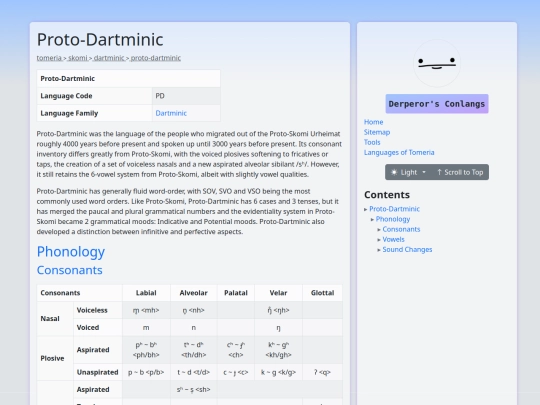
Task: Open Languages of Tomeria link
Action: pyautogui.click(x=399, y=152)
